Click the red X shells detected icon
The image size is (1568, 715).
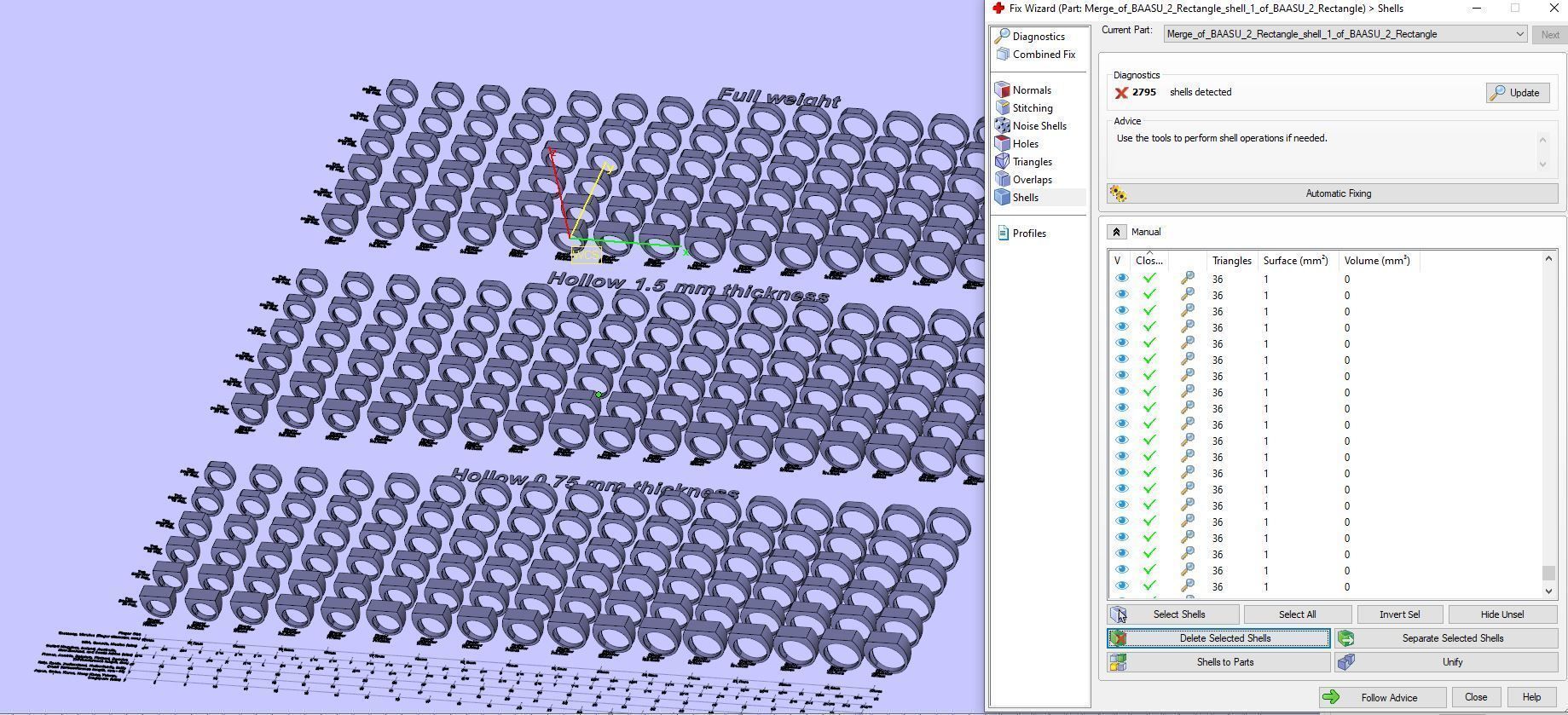click(1121, 93)
